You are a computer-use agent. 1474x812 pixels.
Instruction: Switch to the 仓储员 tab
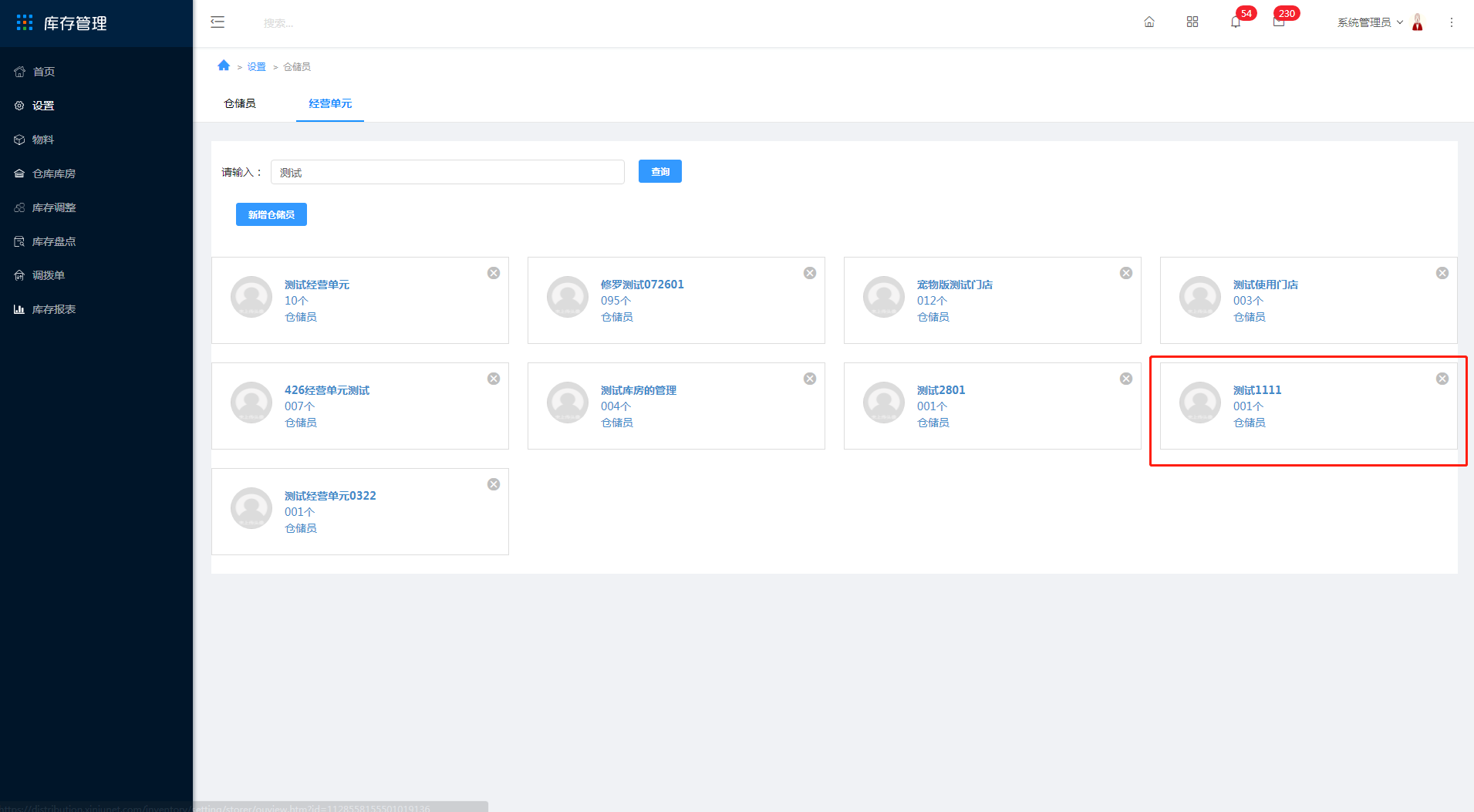coord(240,103)
